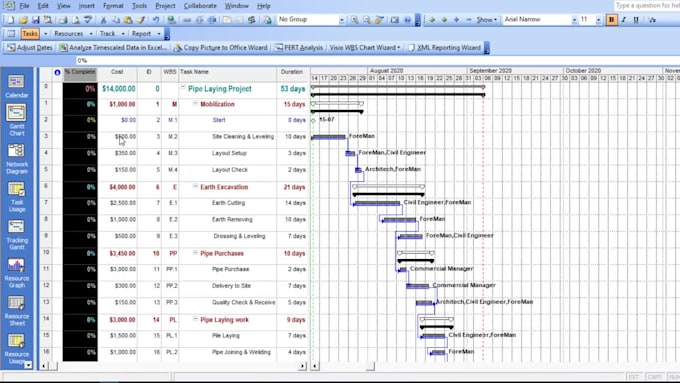
Task: Save the project with the disk icon
Action: (x=36, y=20)
